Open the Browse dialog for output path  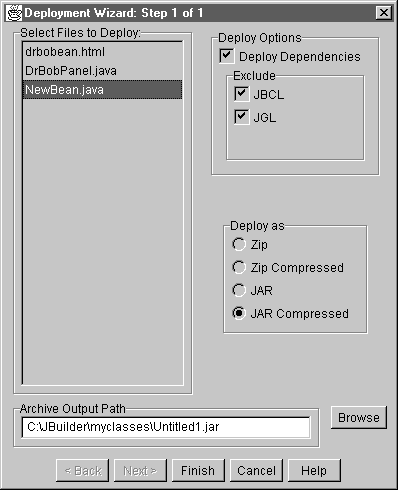[359, 417]
